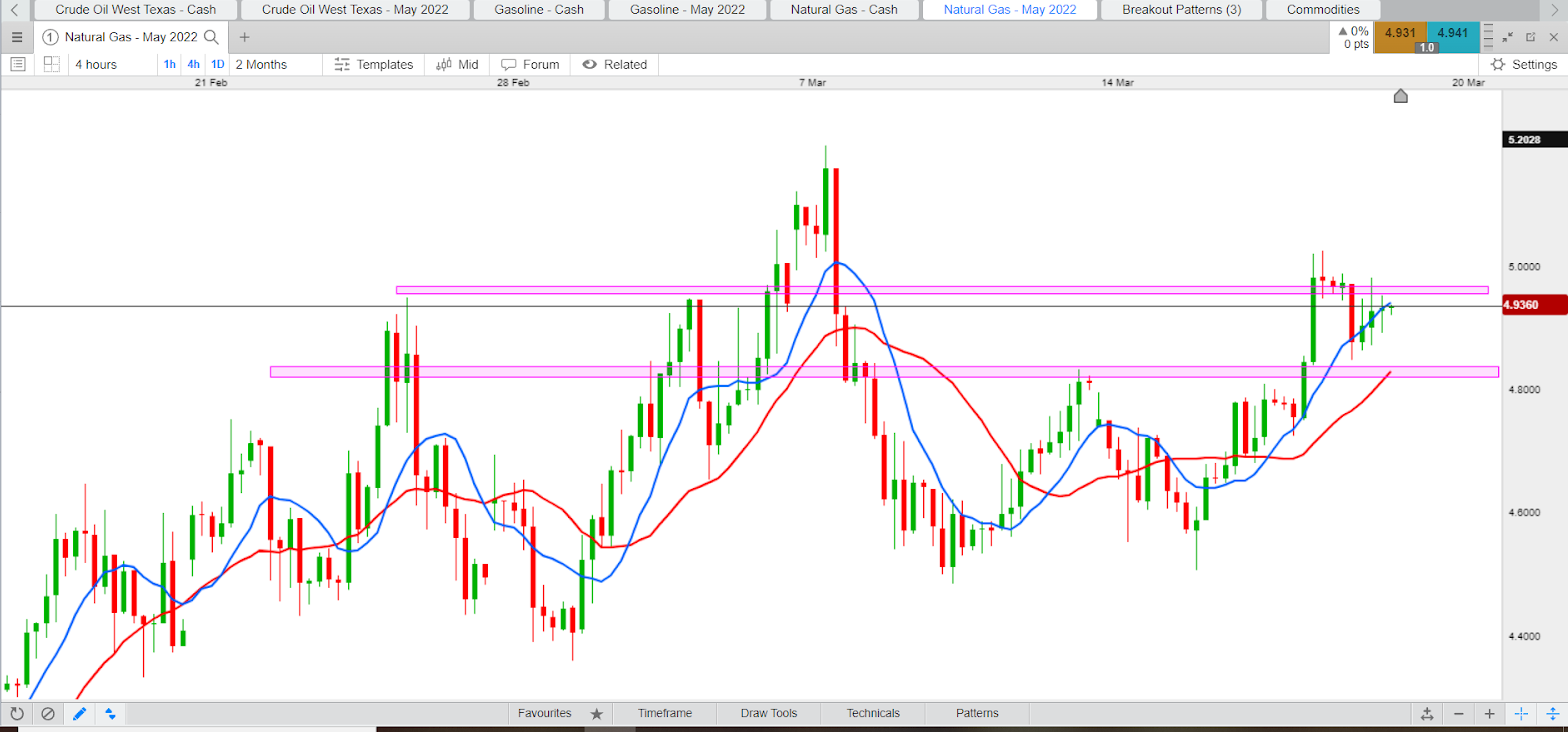Switch to Gasoline - May 2022 tab
Screen dimensions: 1568x732
click(x=687, y=10)
